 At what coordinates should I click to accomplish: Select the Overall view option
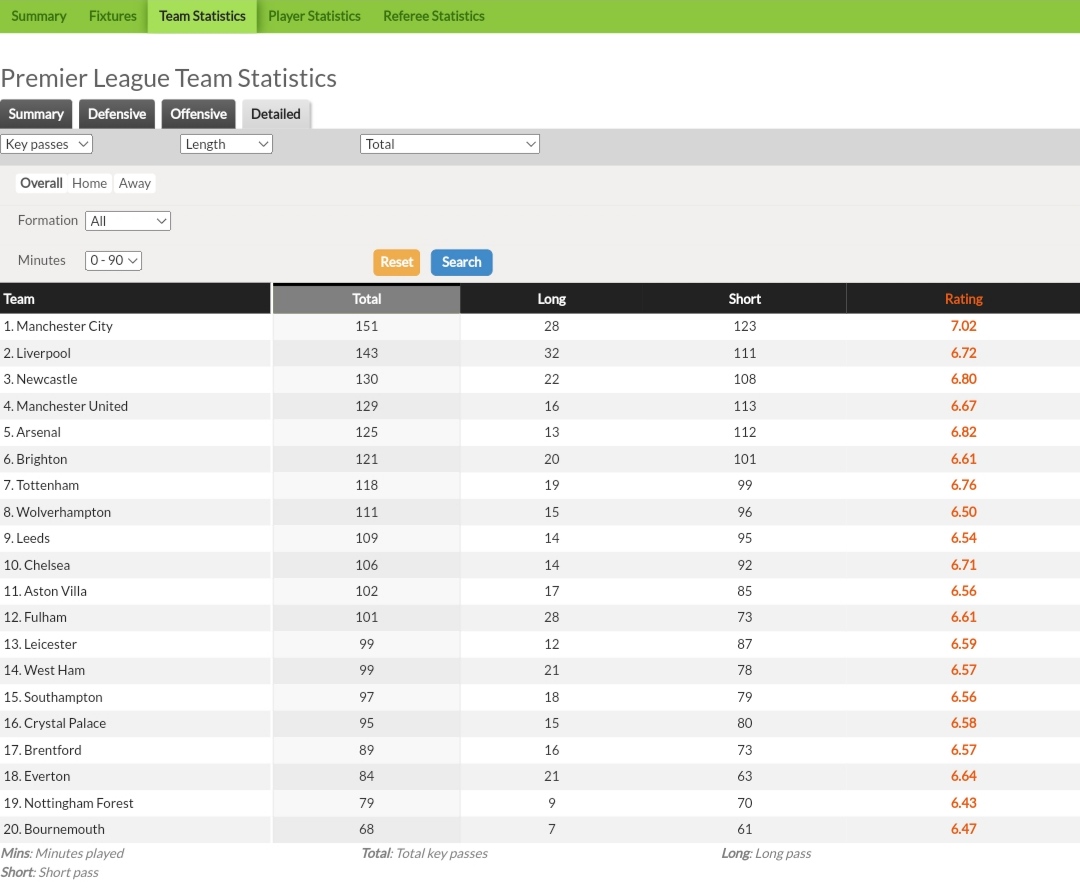41,183
